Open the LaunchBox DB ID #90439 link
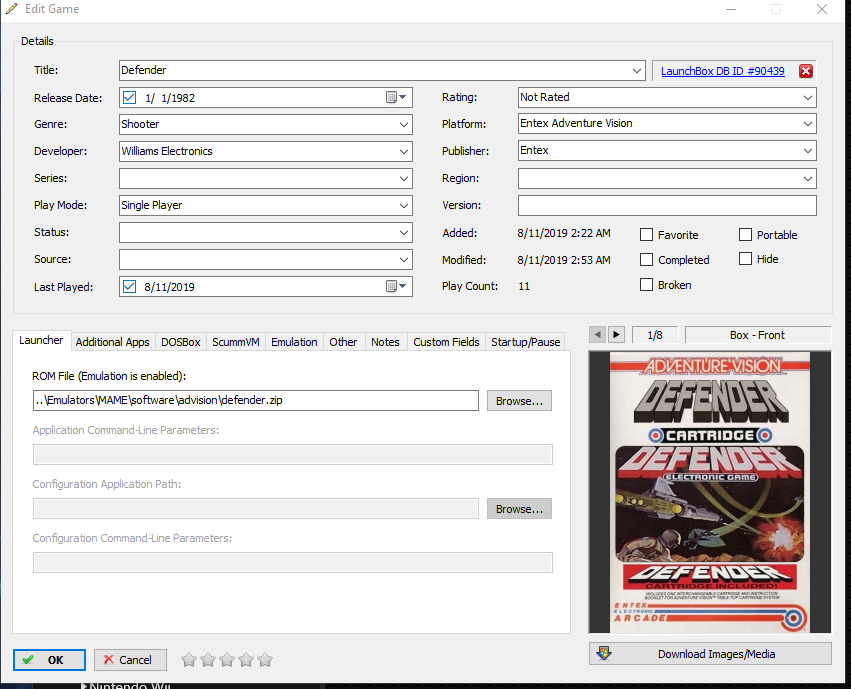The height and width of the screenshot is (689, 851). pyautogui.click(x=722, y=71)
